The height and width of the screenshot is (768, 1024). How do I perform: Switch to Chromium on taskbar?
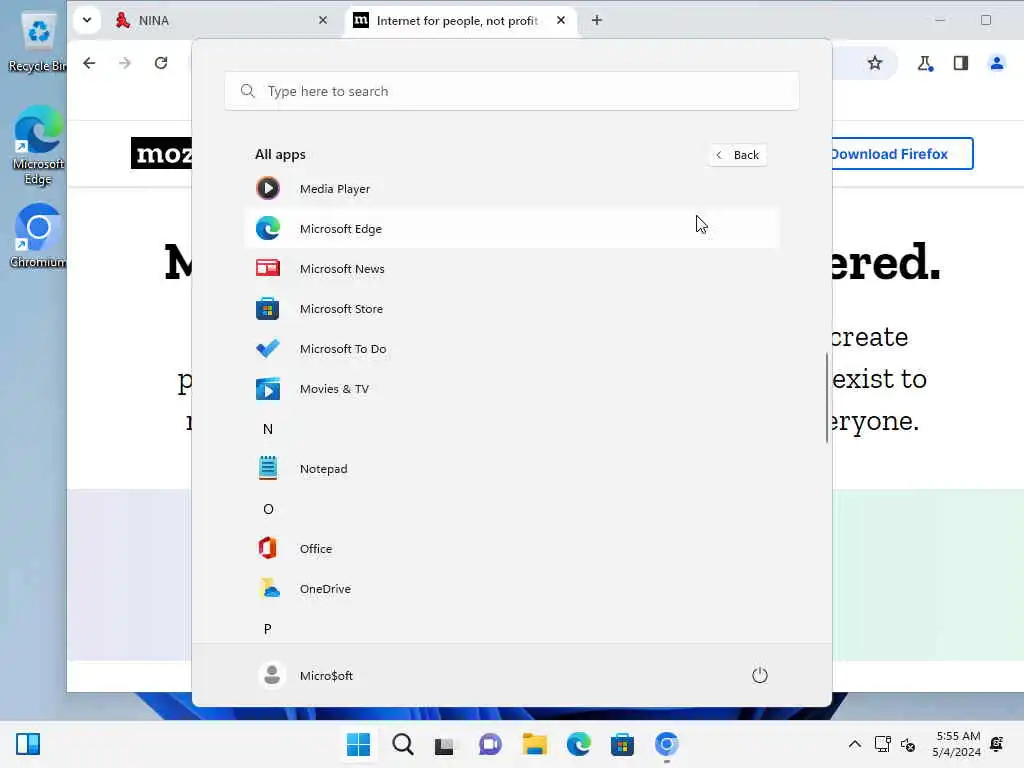pos(666,744)
